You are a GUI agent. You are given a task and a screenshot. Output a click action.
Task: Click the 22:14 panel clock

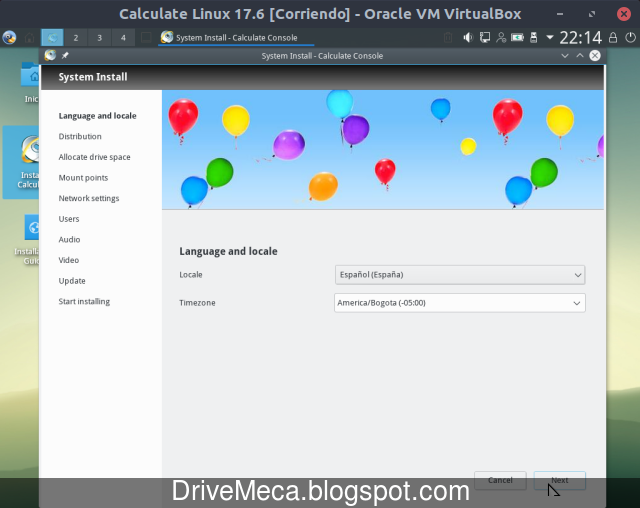point(580,38)
